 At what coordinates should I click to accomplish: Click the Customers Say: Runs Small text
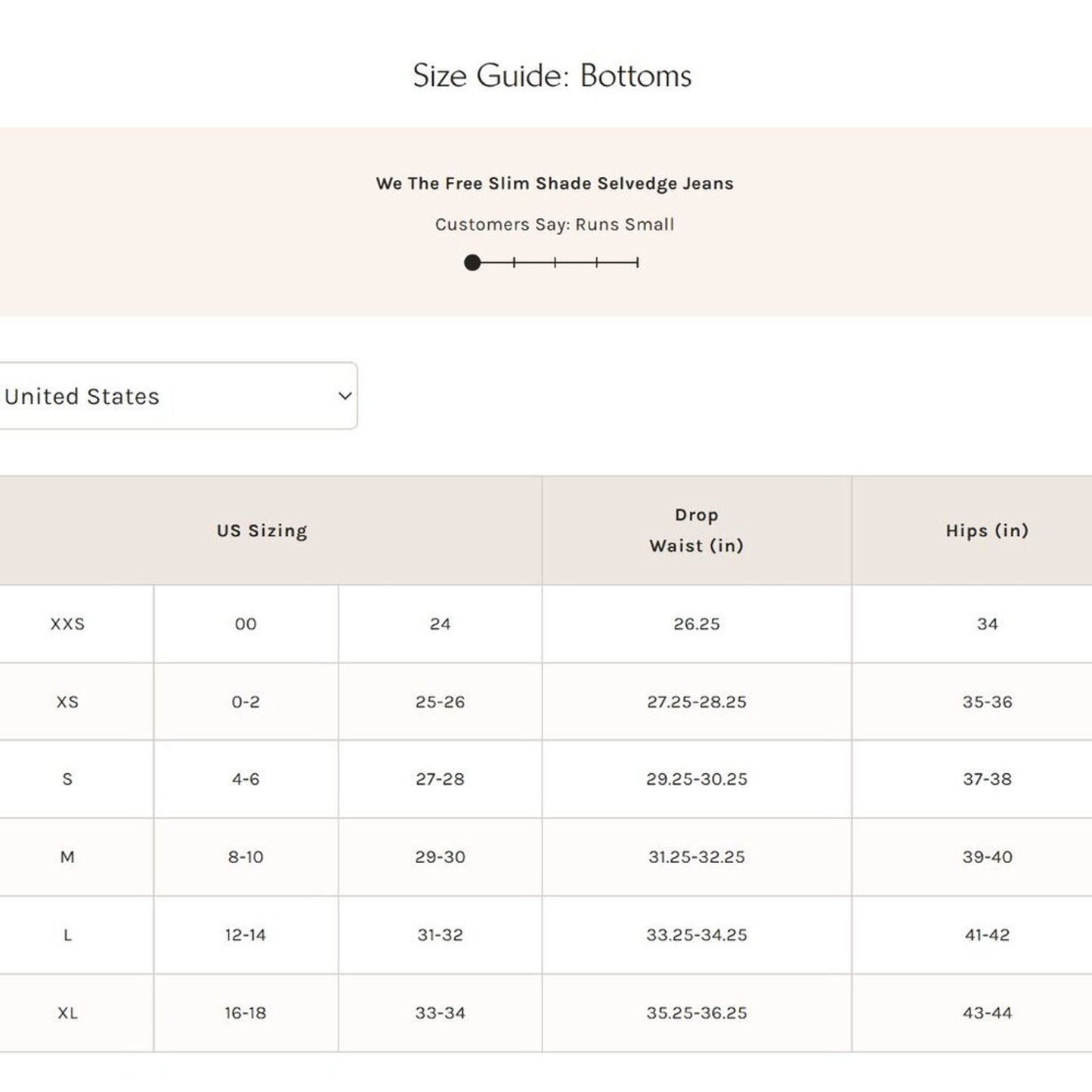[554, 224]
